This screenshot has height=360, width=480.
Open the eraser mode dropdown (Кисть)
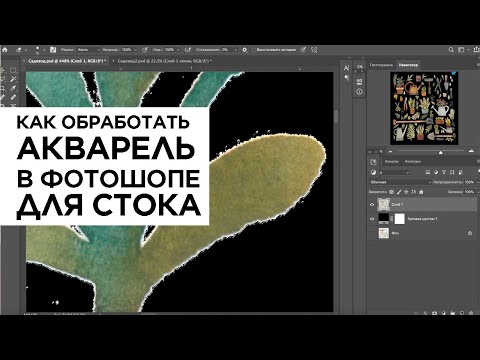[x=88, y=50]
